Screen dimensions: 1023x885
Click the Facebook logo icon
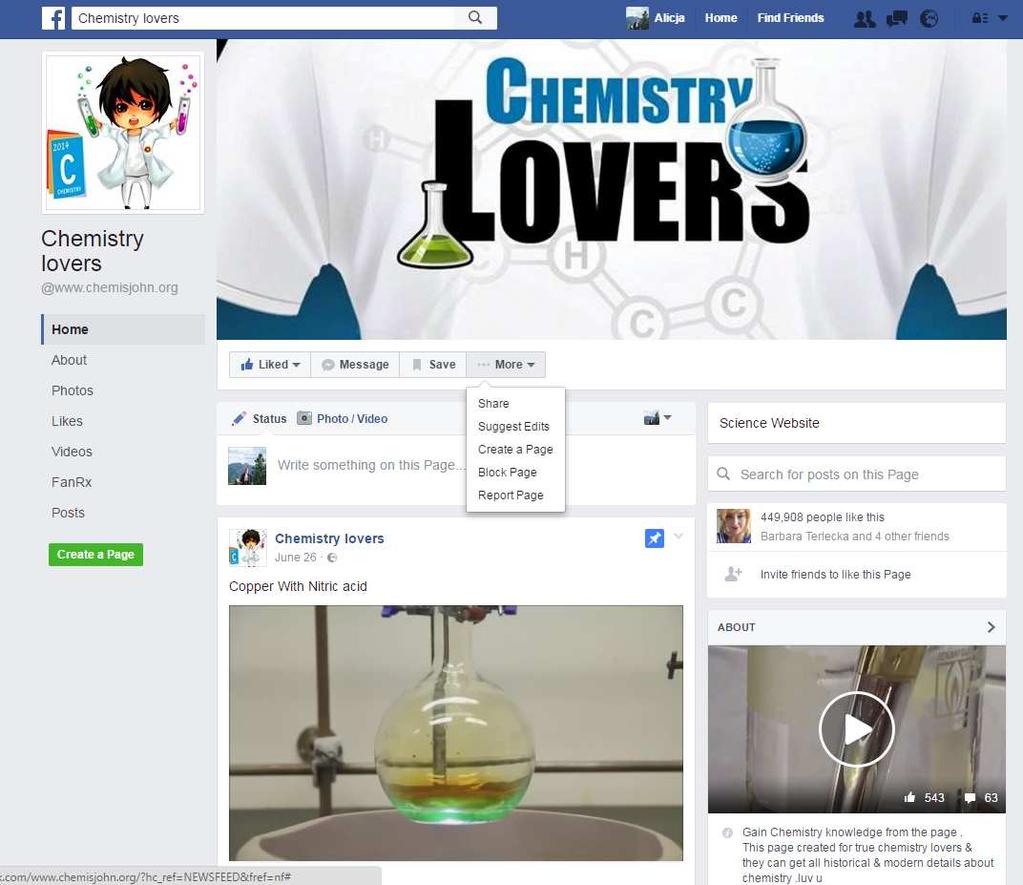click(53, 18)
